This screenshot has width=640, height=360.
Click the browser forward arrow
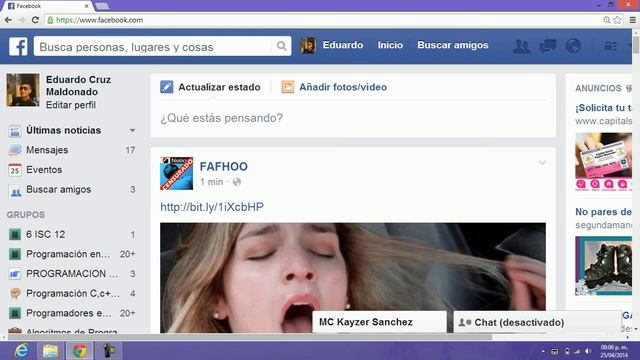tap(22, 20)
